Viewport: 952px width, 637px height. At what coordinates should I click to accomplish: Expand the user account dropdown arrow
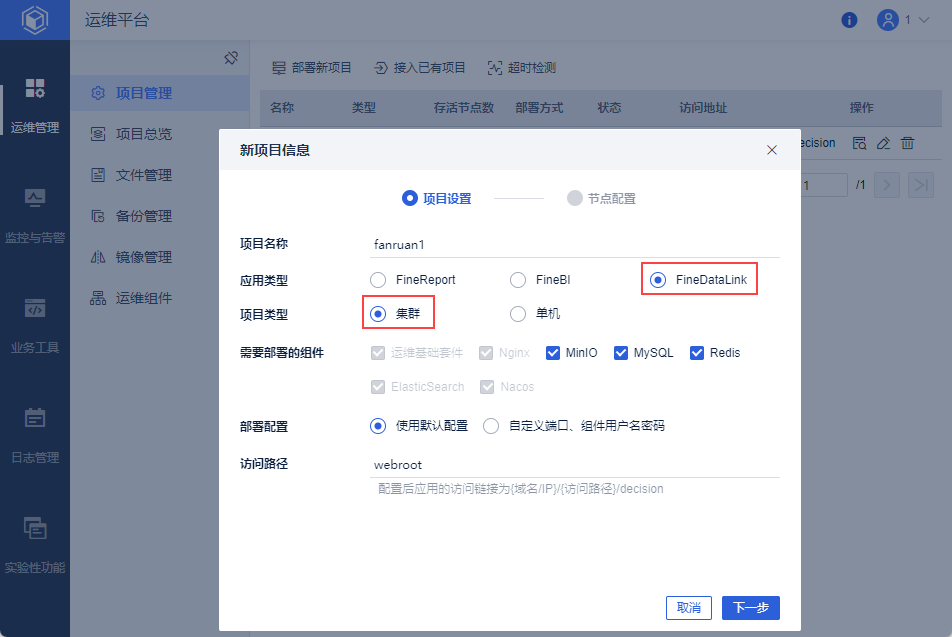(x=924, y=20)
